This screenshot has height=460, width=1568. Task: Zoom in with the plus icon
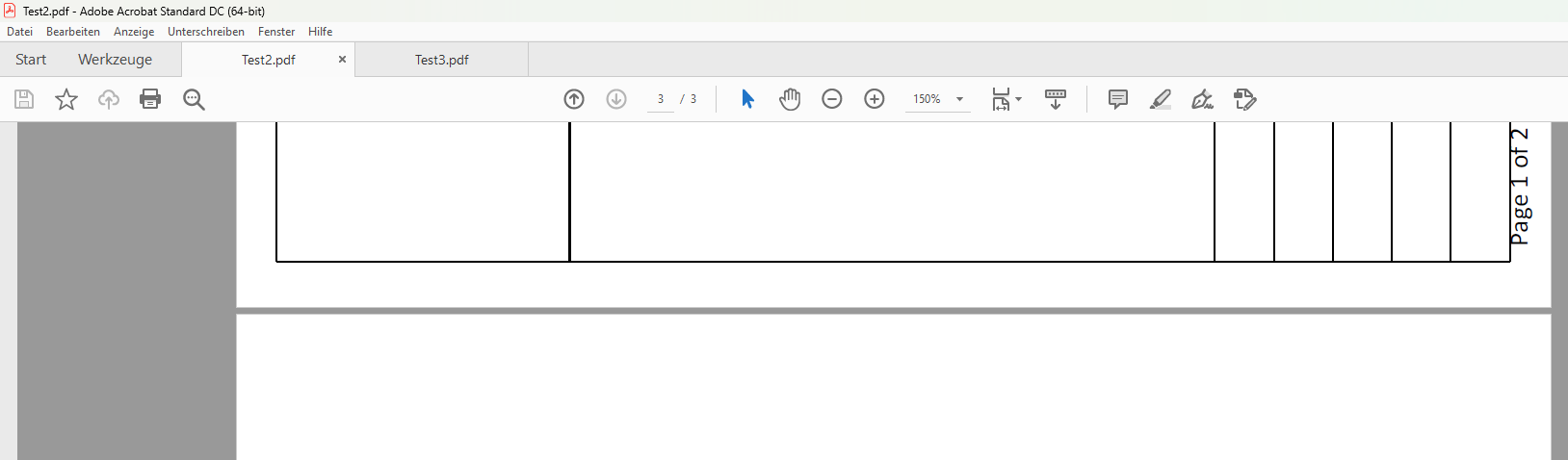[x=875, y=99]
